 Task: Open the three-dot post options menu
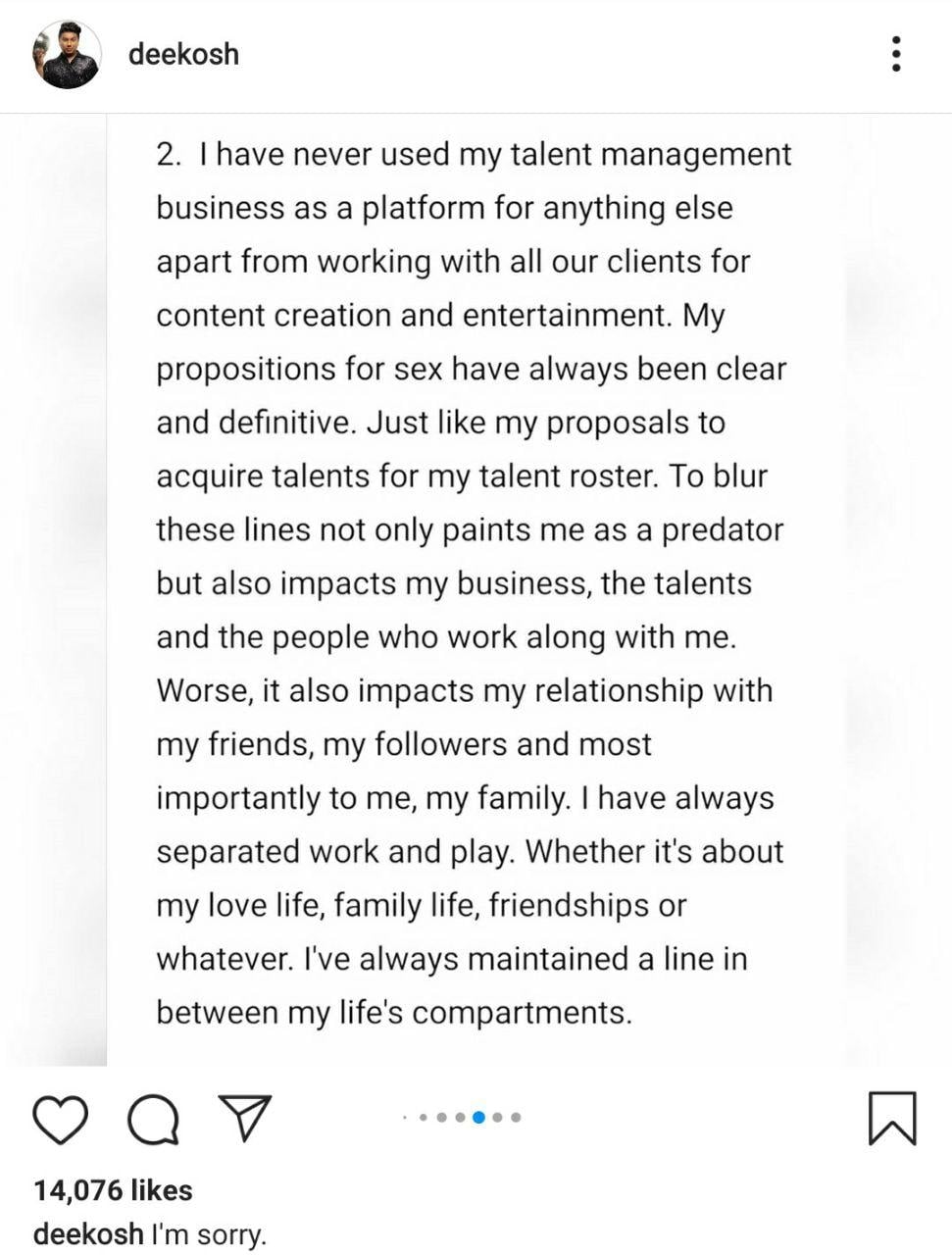(896, 54)
